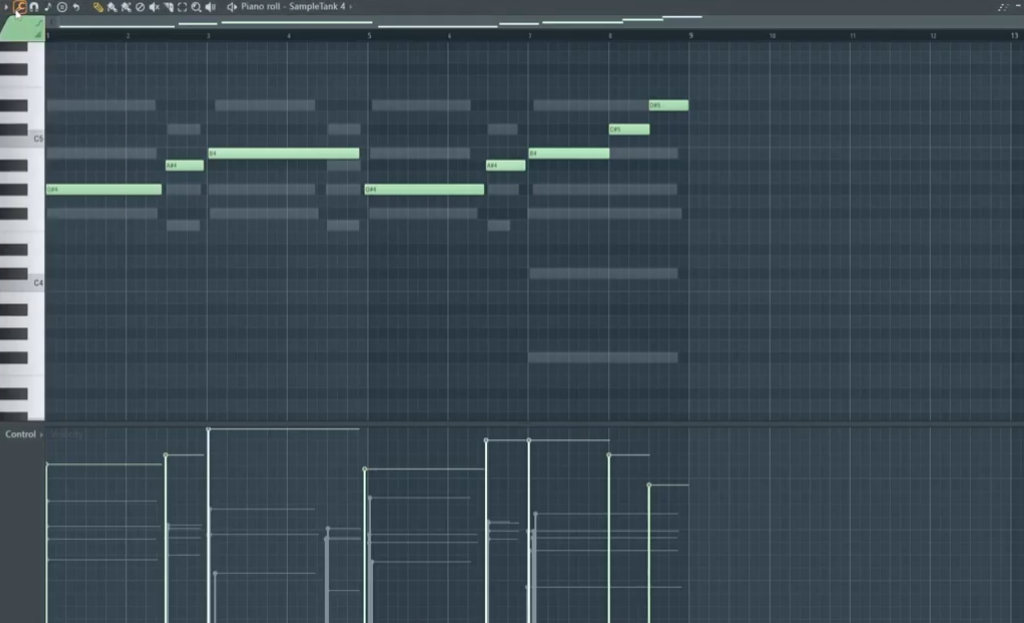
Task: Select the Zoom magnifier tool
Action: (x=196, y=7)
